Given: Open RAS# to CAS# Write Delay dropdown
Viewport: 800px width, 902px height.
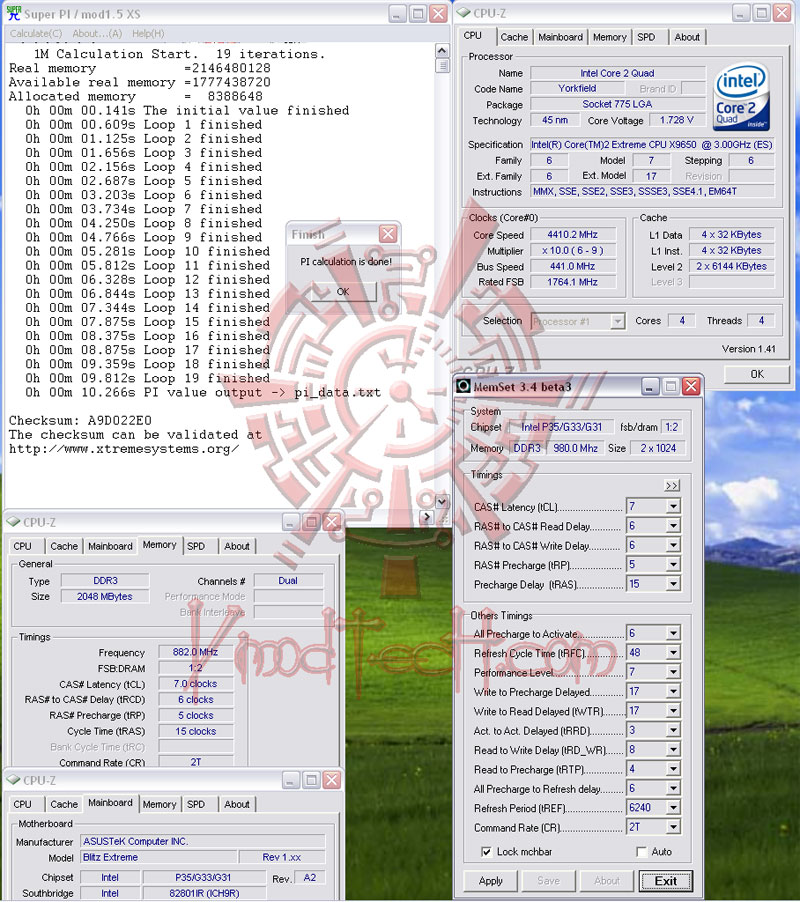Looking at the screenshot, I should tap(673, 545).
